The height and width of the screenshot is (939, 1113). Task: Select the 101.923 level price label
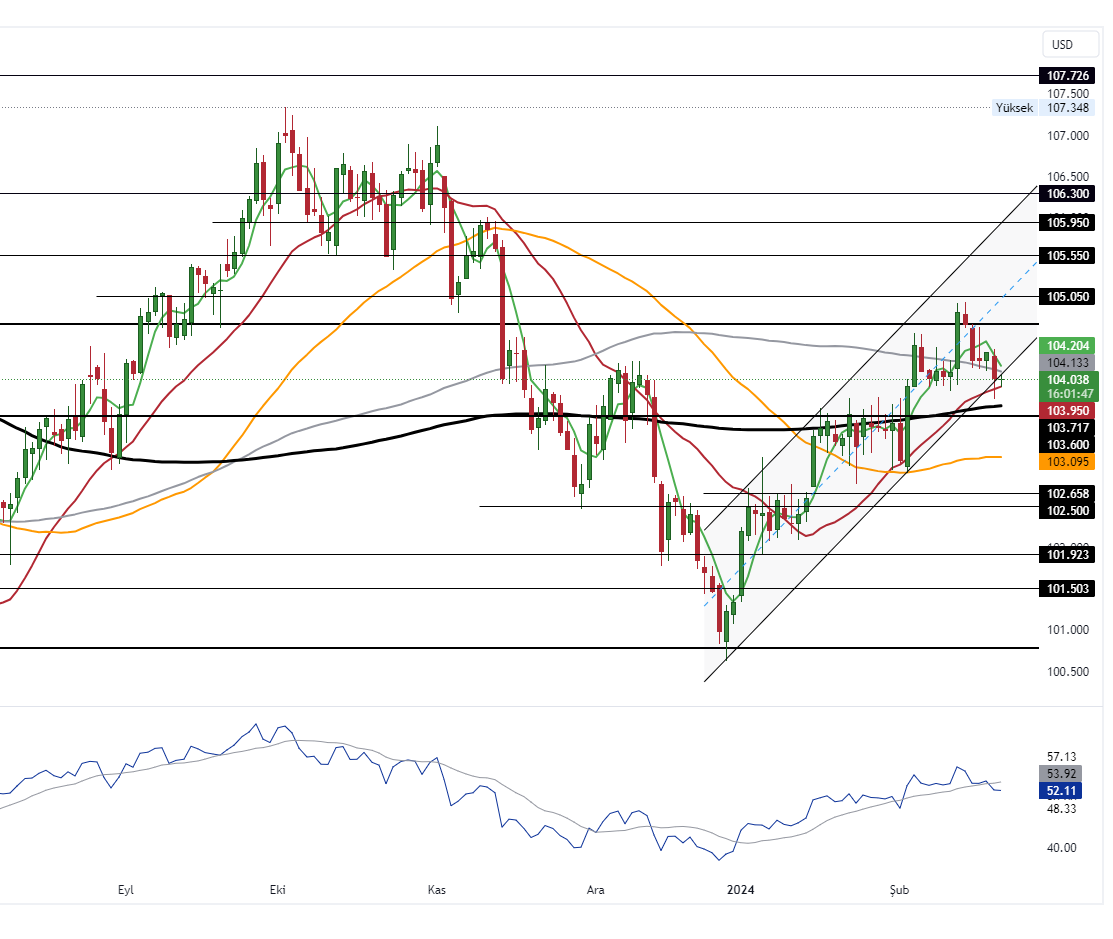1067,554
